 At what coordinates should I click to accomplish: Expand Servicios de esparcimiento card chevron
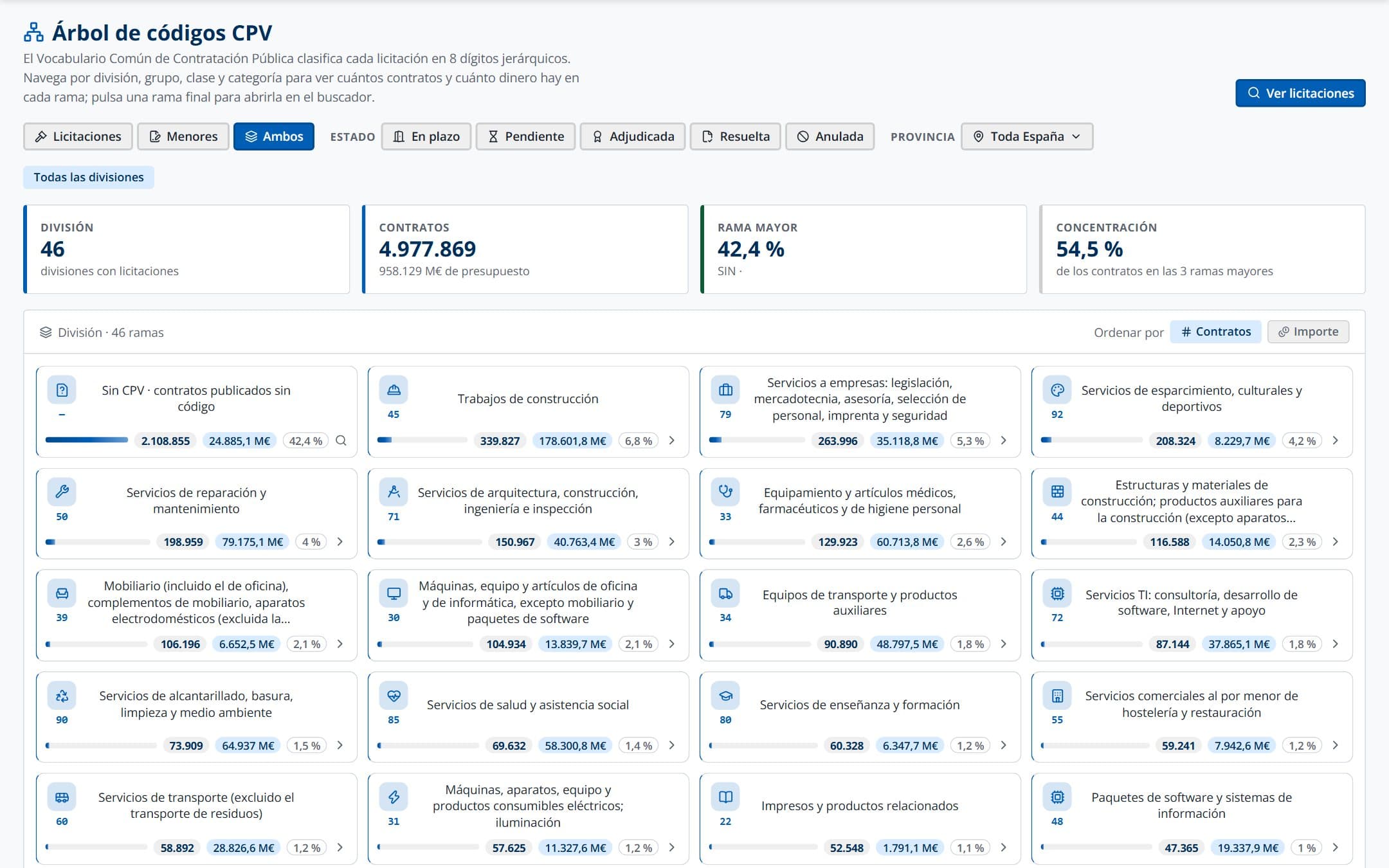[1336, 440]
